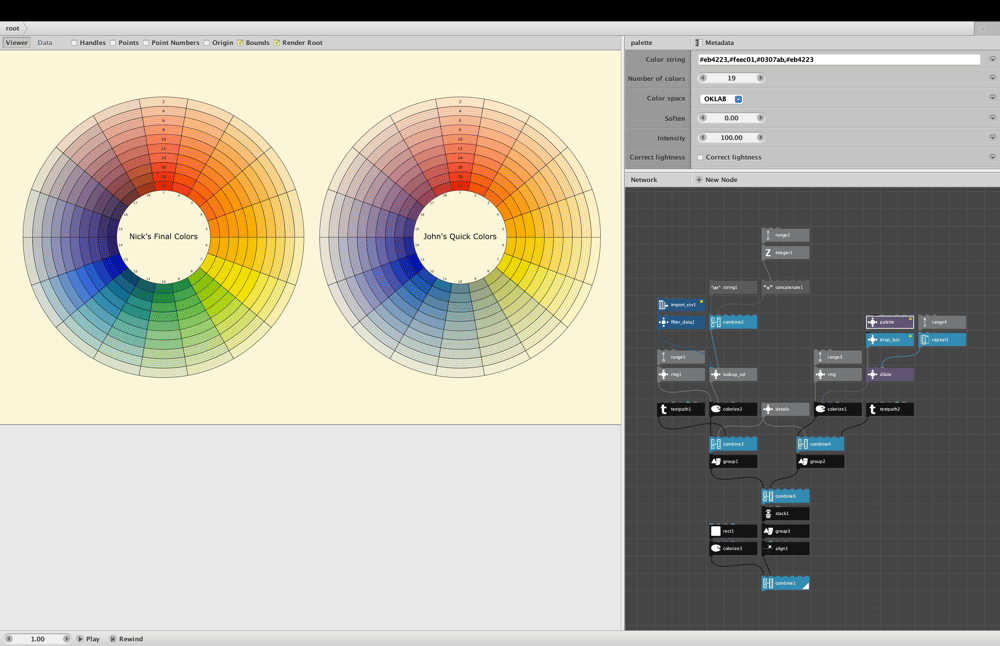
Task: Select the import_csv1 node
Action: point(681,305)
